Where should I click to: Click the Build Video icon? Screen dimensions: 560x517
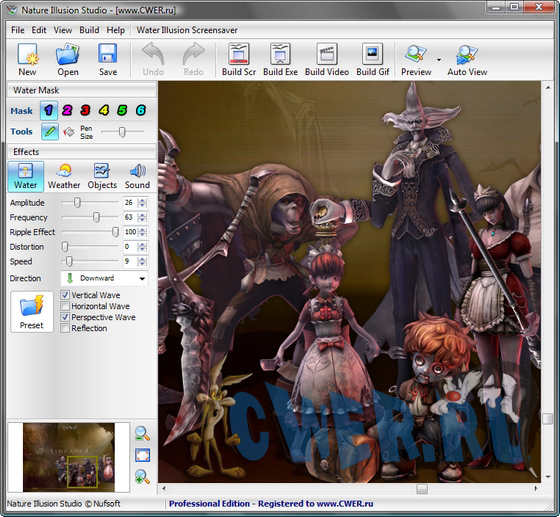tap(327, 60)
